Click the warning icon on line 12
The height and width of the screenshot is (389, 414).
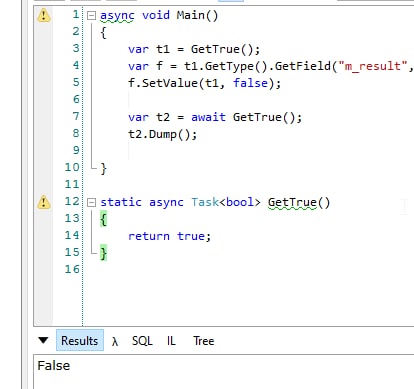pos(44,202)
